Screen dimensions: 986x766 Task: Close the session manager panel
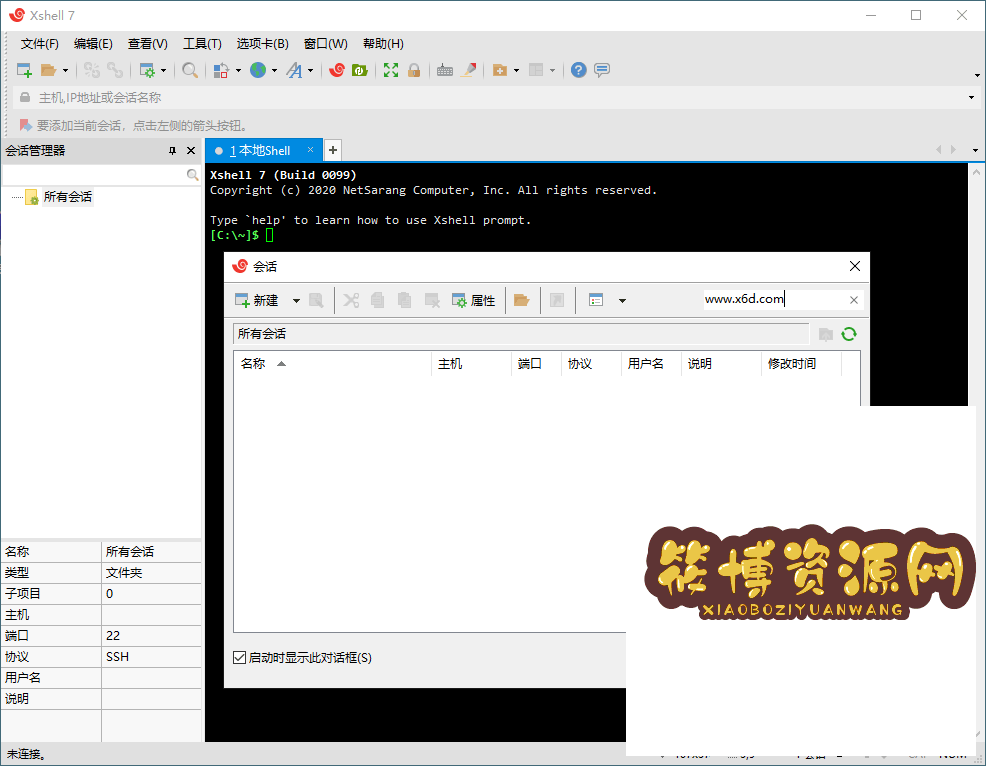point(191,150)
